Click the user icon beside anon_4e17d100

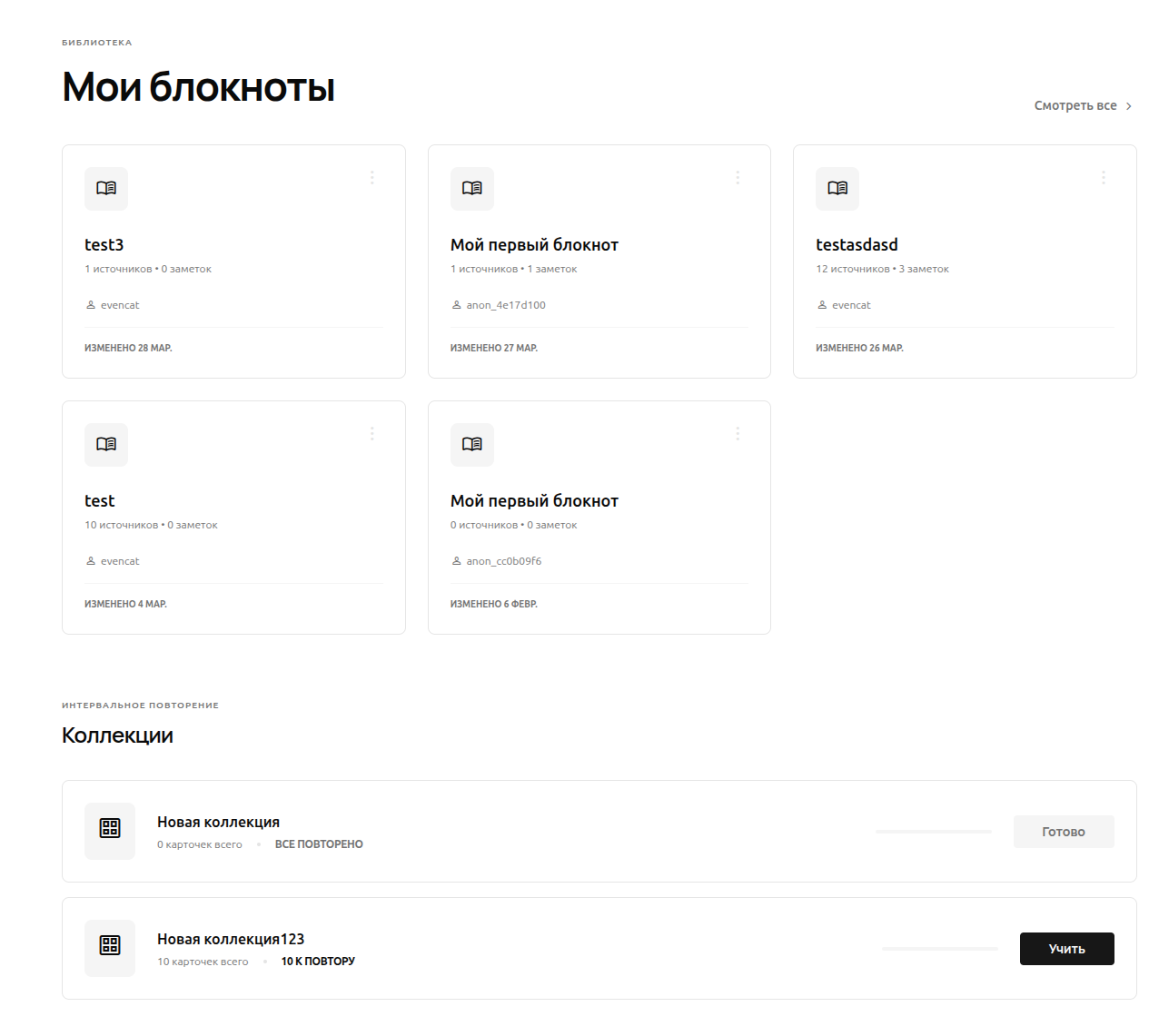coord(456,305)
